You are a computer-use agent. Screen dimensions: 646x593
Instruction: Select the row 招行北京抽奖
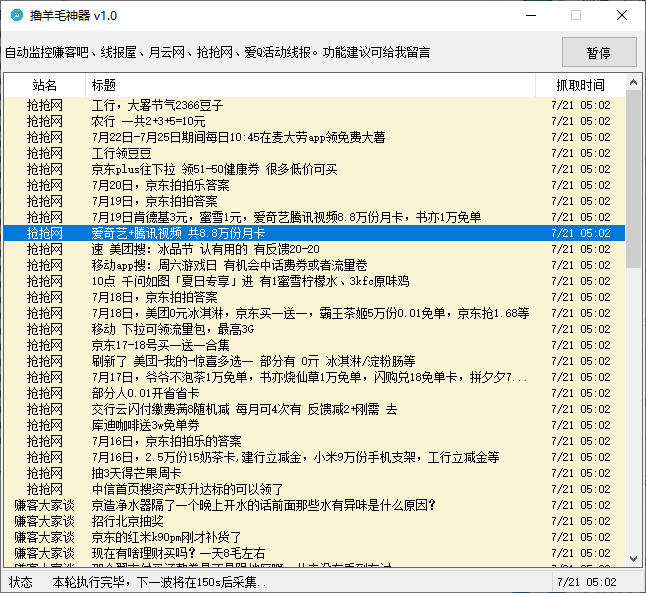coord(314,521)
